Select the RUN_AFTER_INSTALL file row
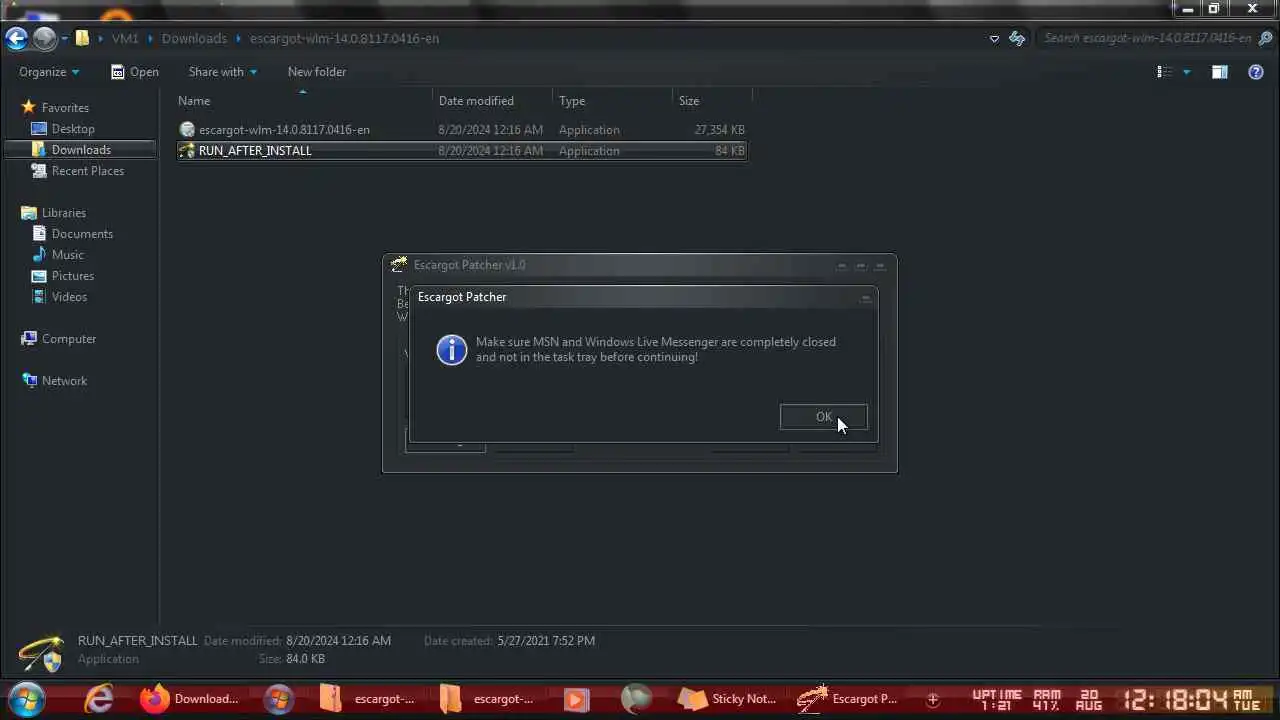The image size is (1280, 720). tap(462, 151)
